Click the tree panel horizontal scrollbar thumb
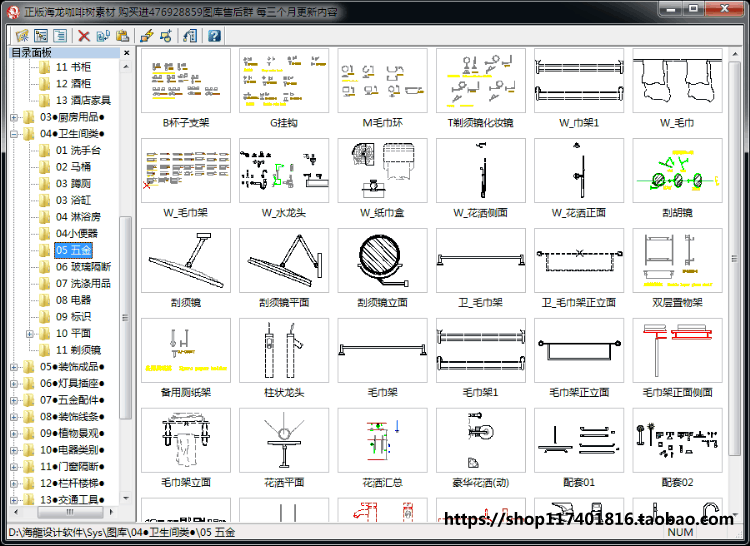This screenshot has height=546, width=750. point(70,512)
